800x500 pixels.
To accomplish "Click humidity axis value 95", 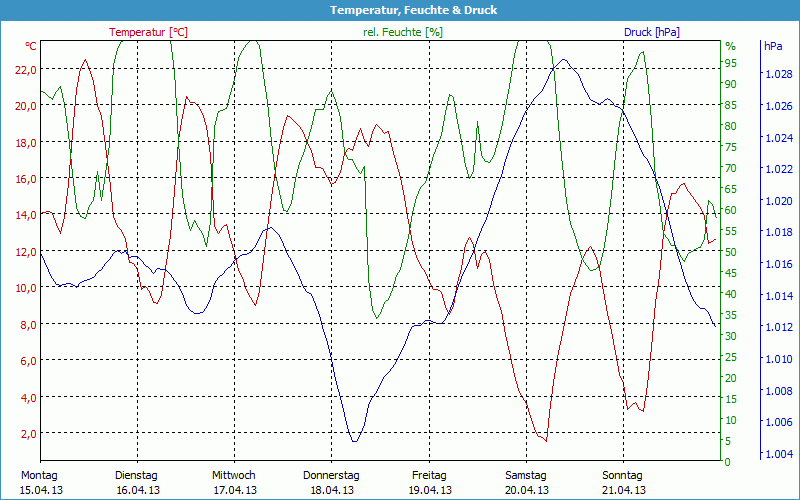I will [x=731, y=63].
